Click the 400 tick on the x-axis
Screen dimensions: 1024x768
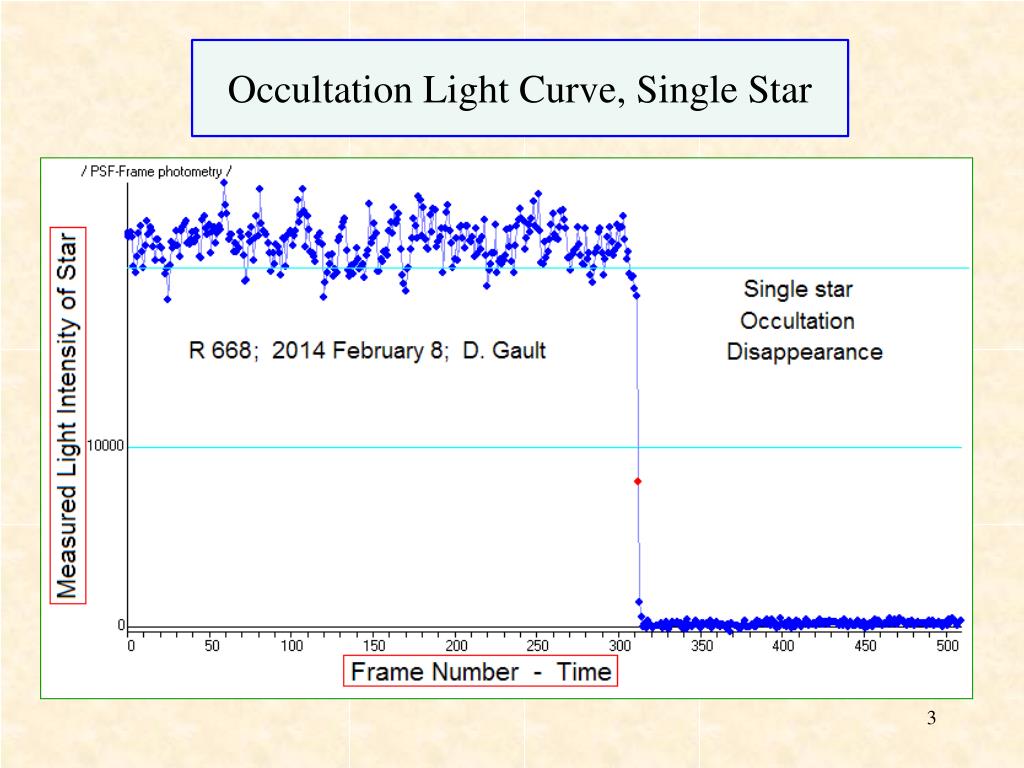(783, 646)
